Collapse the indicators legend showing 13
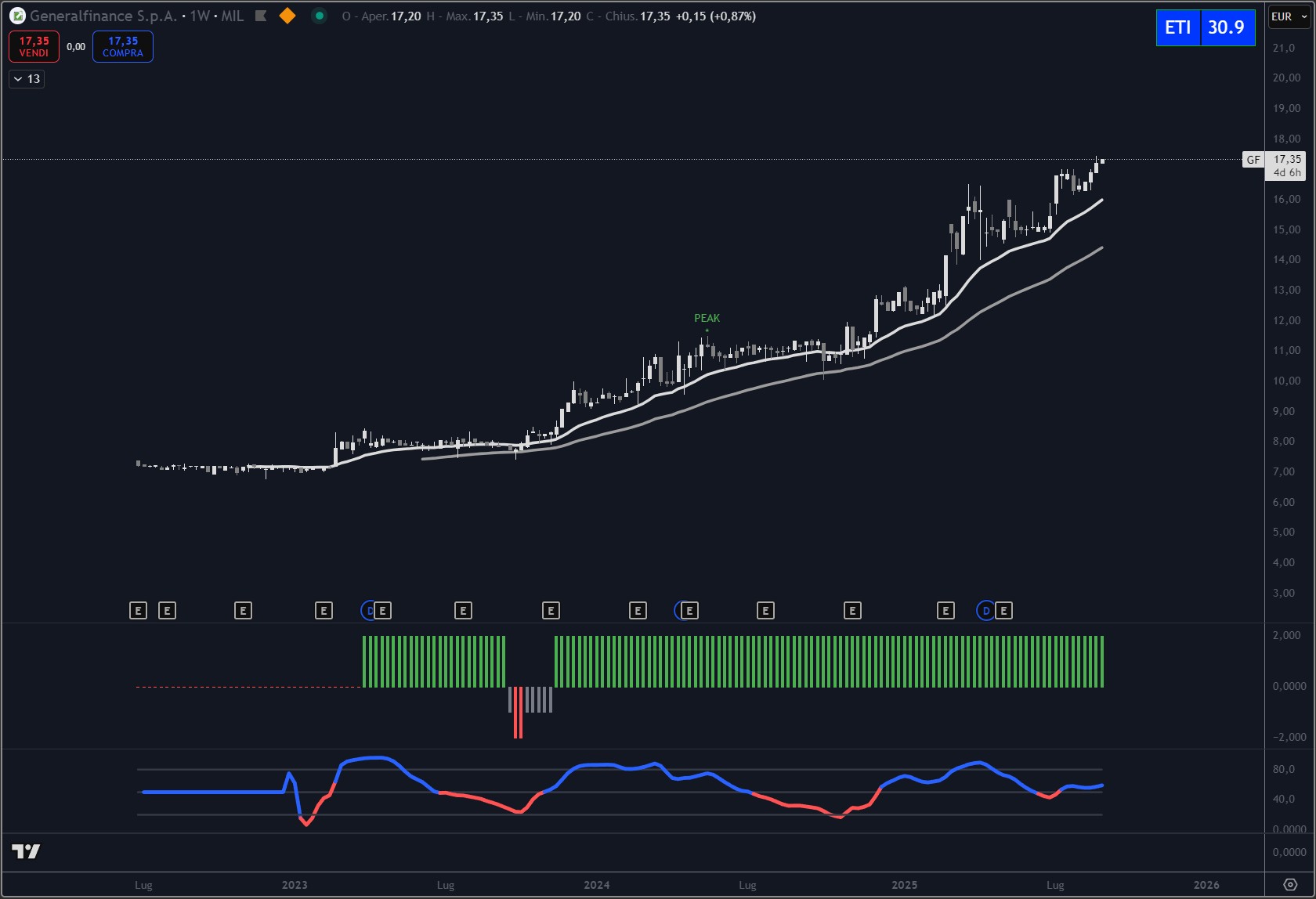Screen dimensions: 1316x899 [27, 79]
